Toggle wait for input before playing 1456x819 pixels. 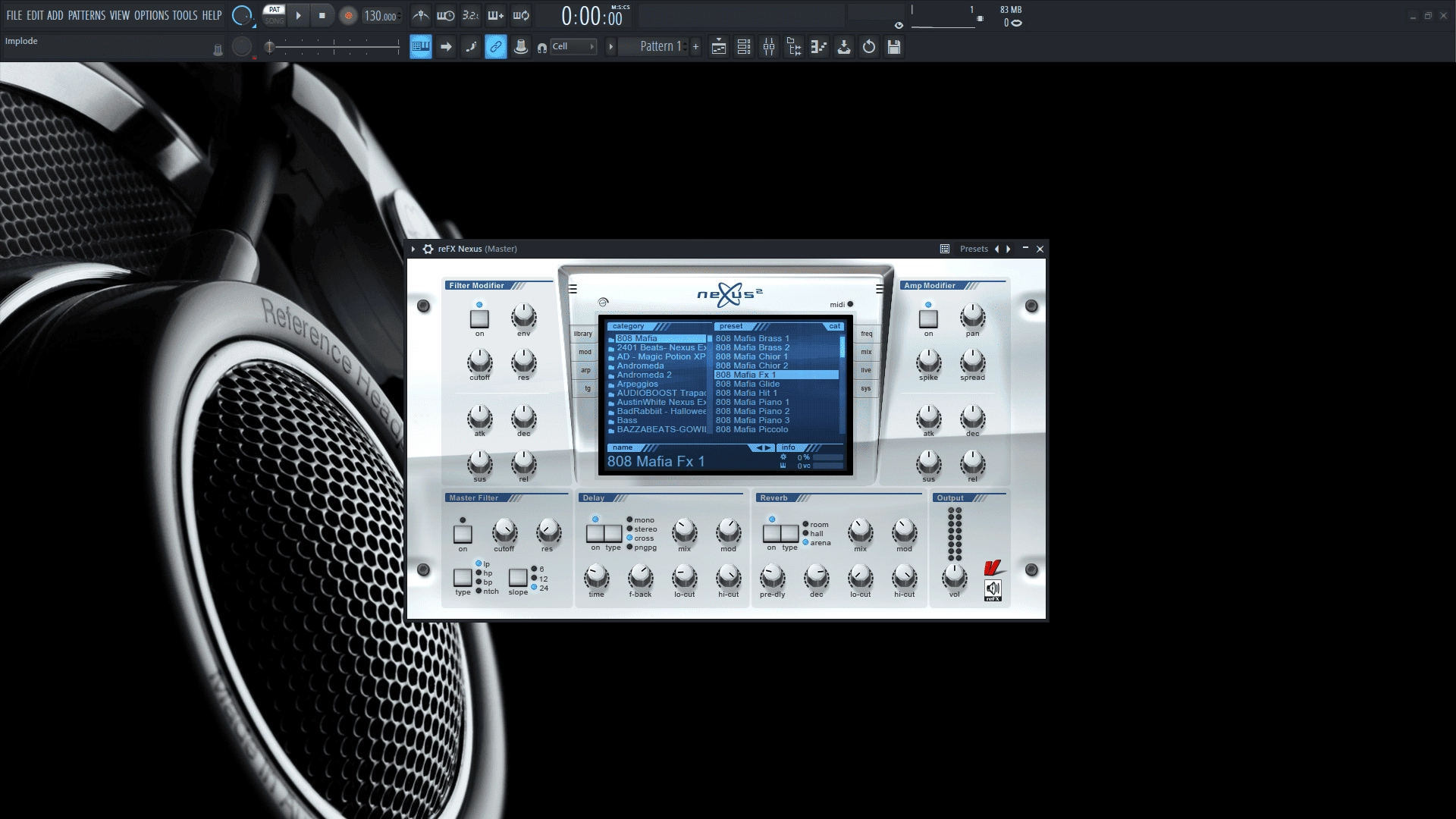pyautogui.click(x=446, y=15)
